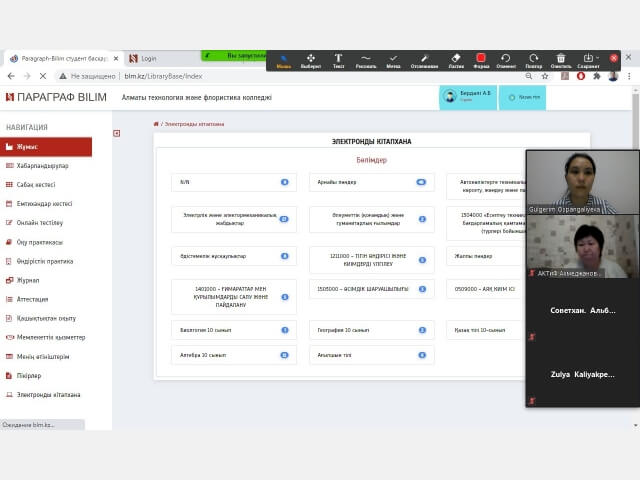The image size is (640, 480).
Task: Open the user profile menu
Action: click(x=468, y=98)
